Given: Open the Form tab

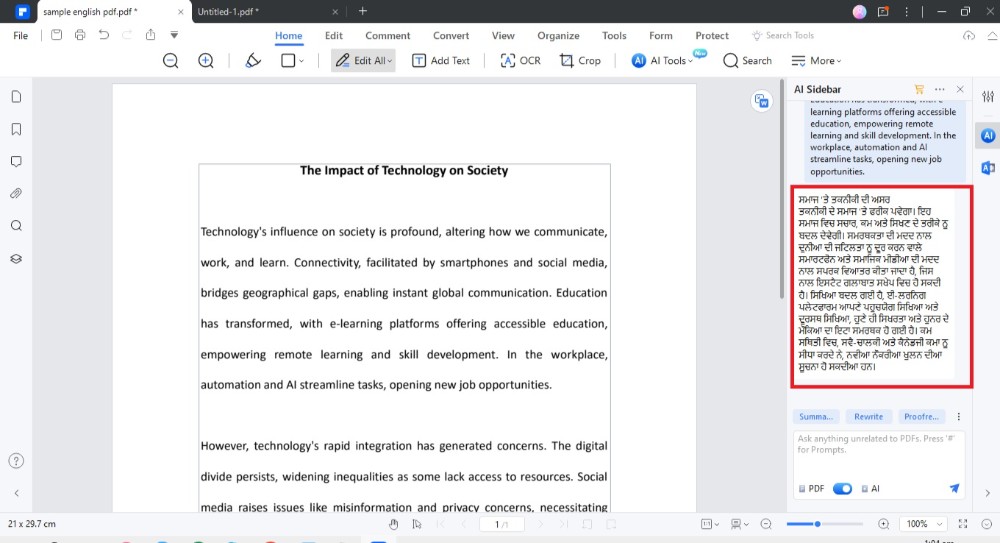Looking at the screenshot, I should click(661, 36).
